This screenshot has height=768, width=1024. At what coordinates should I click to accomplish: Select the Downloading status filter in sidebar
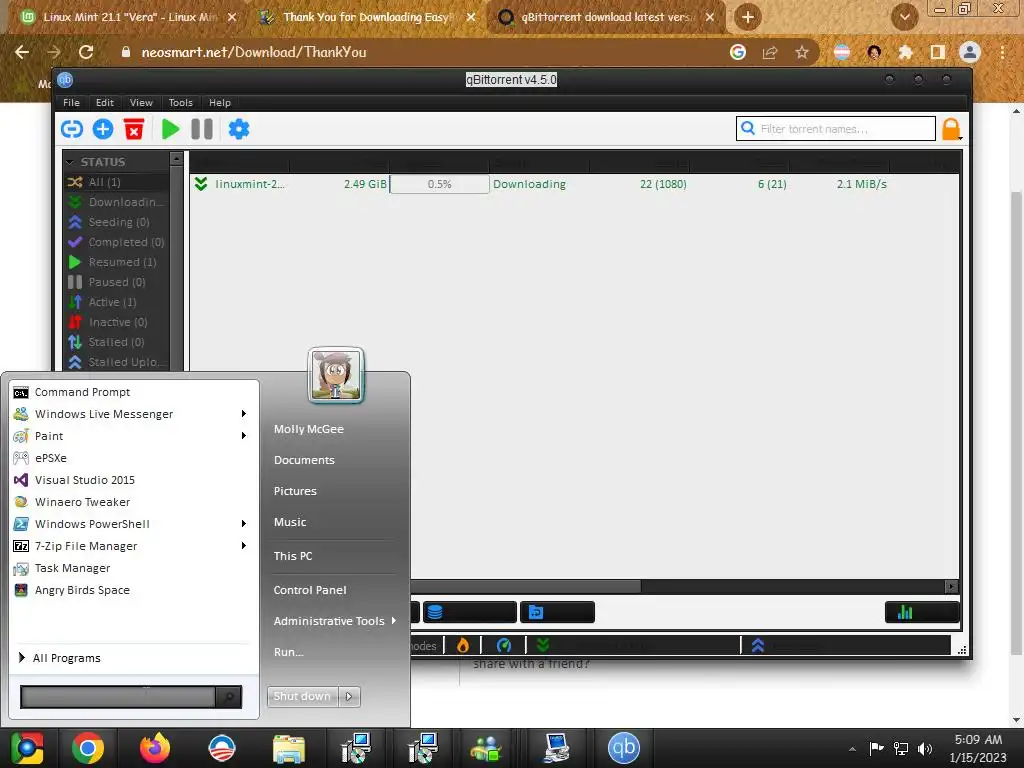116,202
